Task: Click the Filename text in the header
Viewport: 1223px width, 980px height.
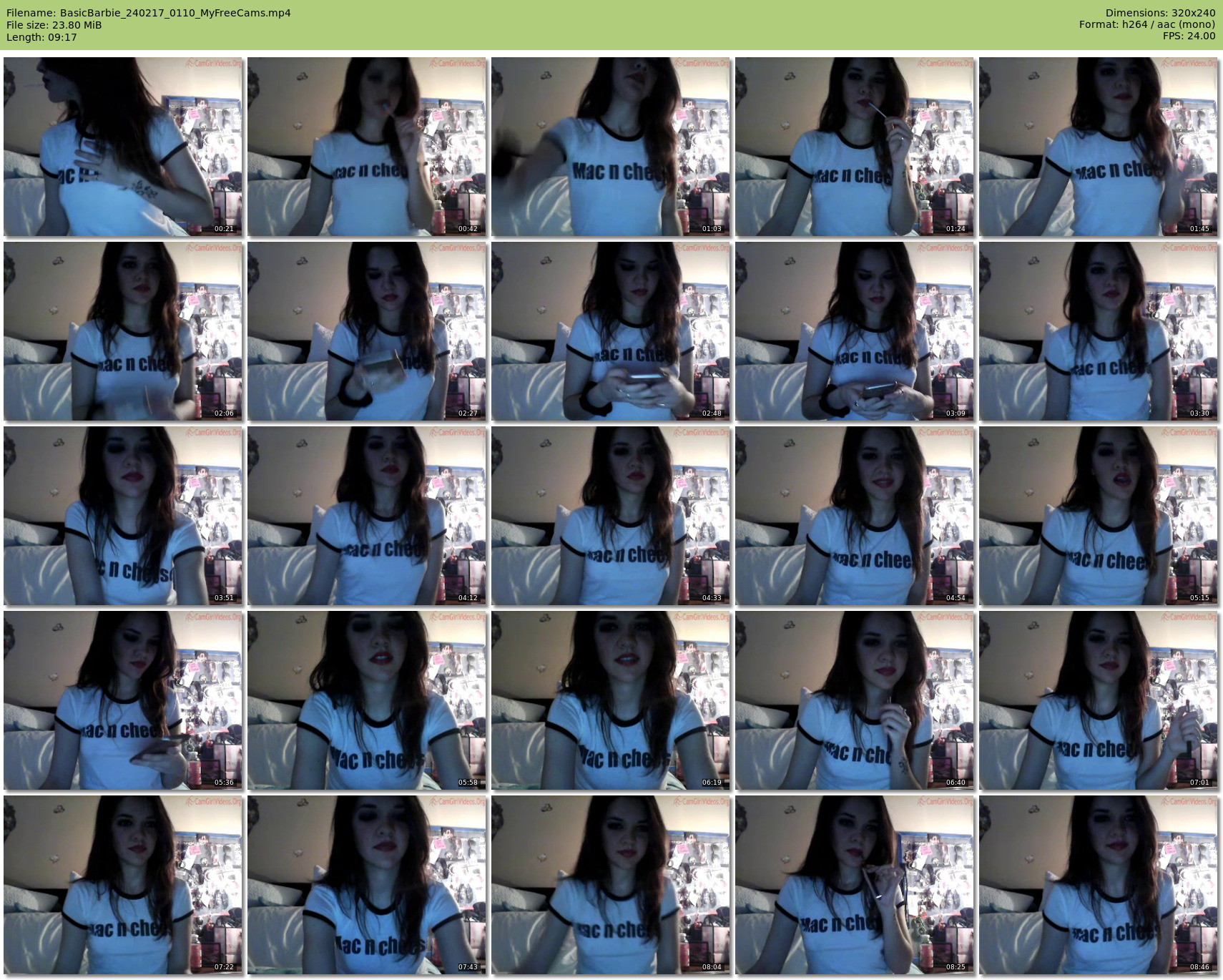Action: click(x=149, y=13)
